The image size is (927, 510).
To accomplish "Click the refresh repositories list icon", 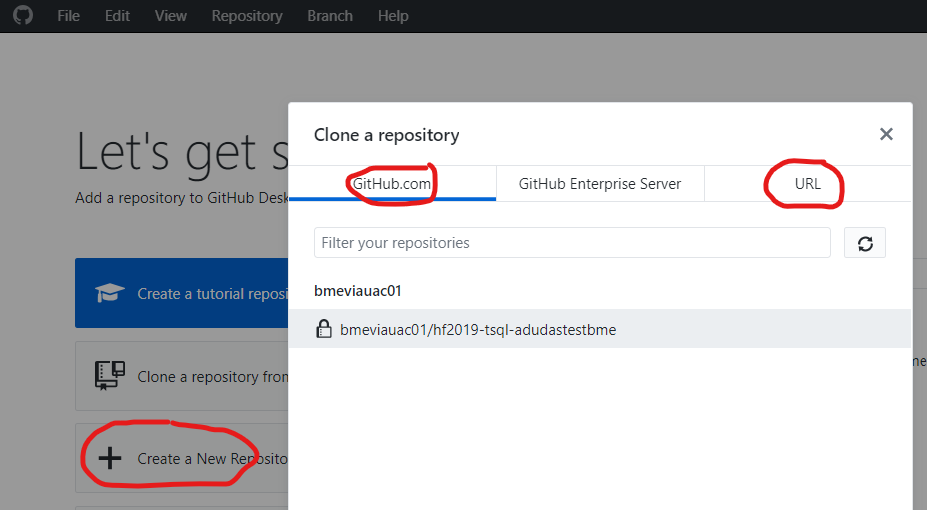I will (865, 243).
